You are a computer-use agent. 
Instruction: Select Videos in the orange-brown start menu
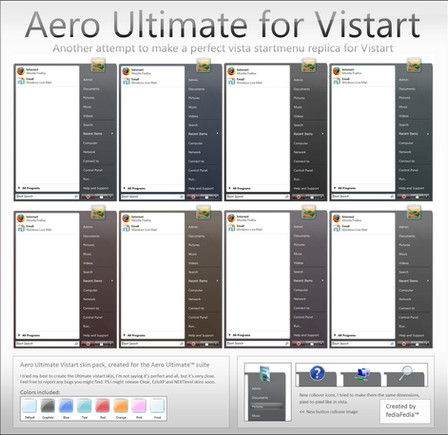tap(193, 263)
